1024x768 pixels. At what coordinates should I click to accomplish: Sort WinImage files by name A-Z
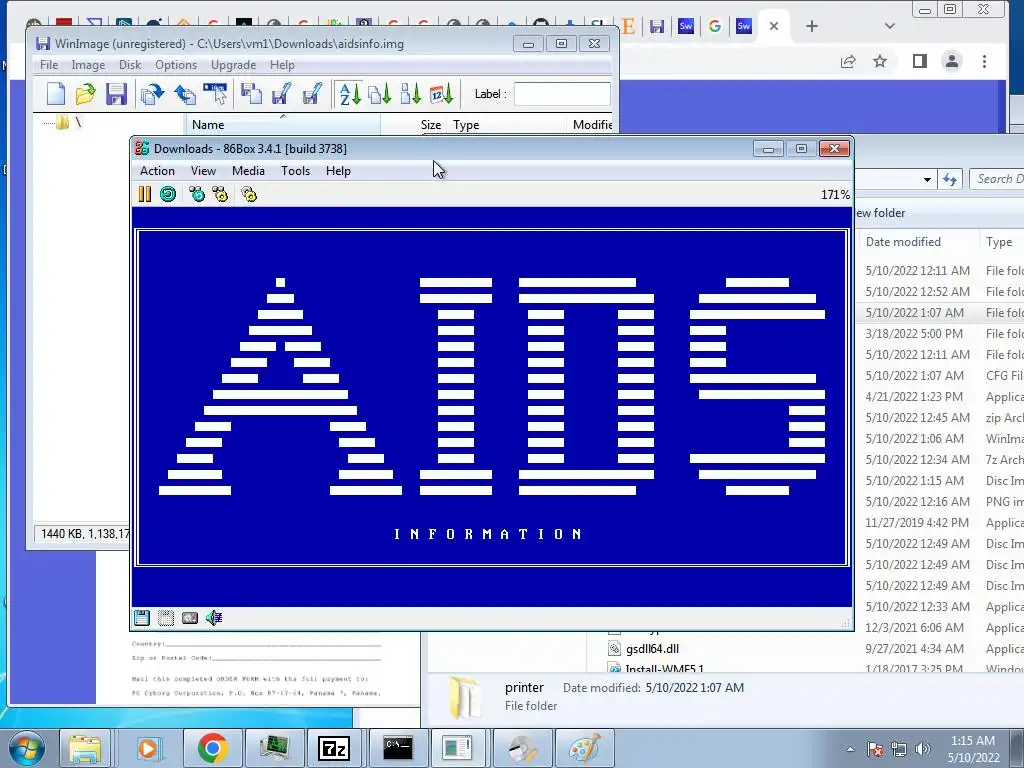coord(350,94)
